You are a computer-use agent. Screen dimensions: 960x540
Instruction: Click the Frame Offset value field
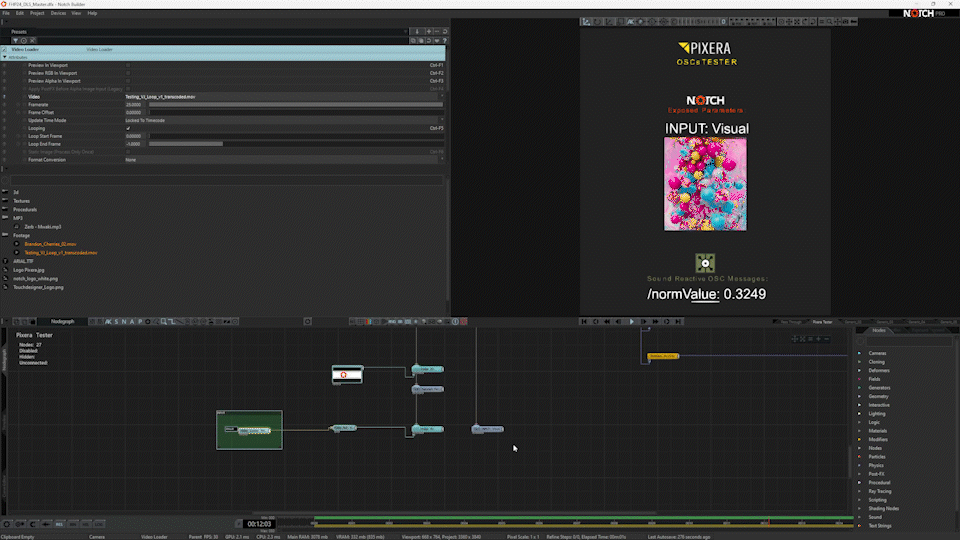point(136,113)
